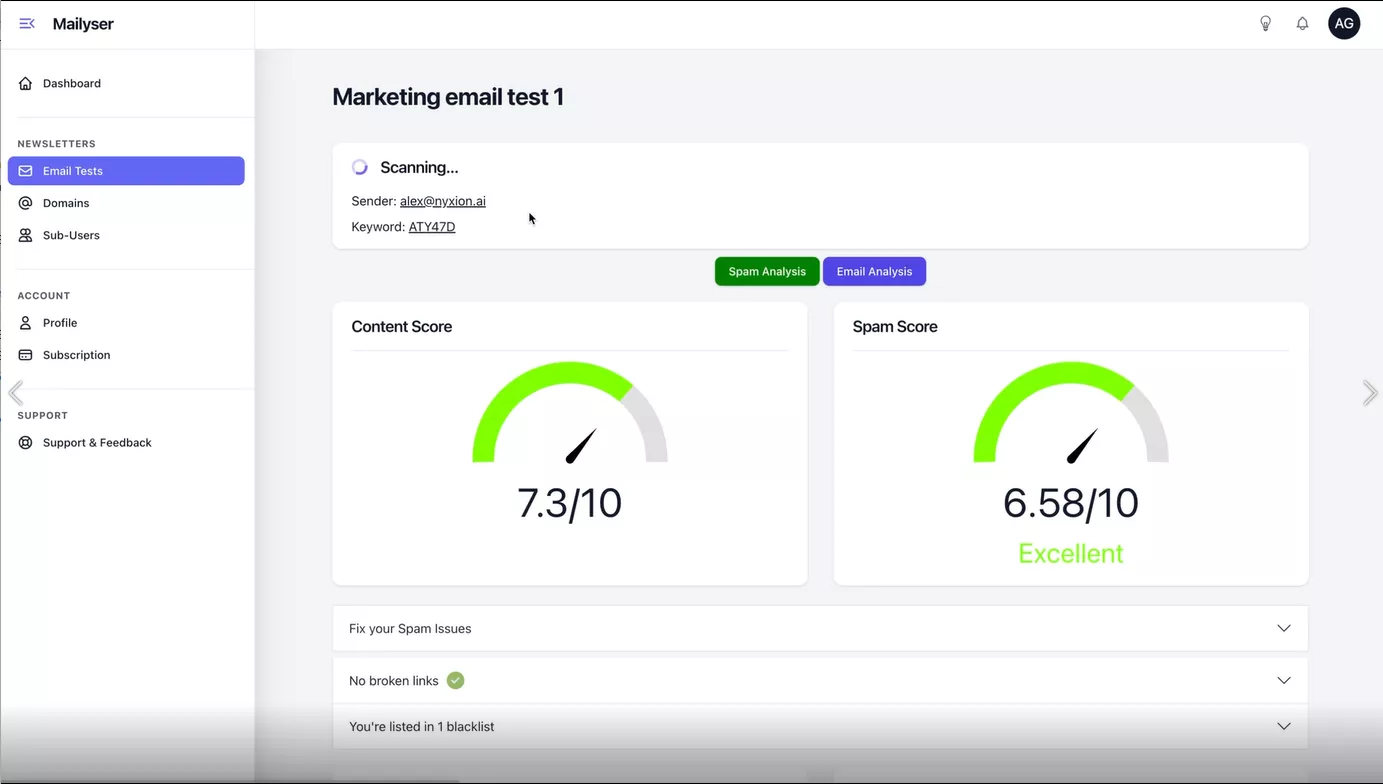Screen dimensions: 1383x784
Task: Click the ATY47D keyword link
Action: tap(431, 227)
